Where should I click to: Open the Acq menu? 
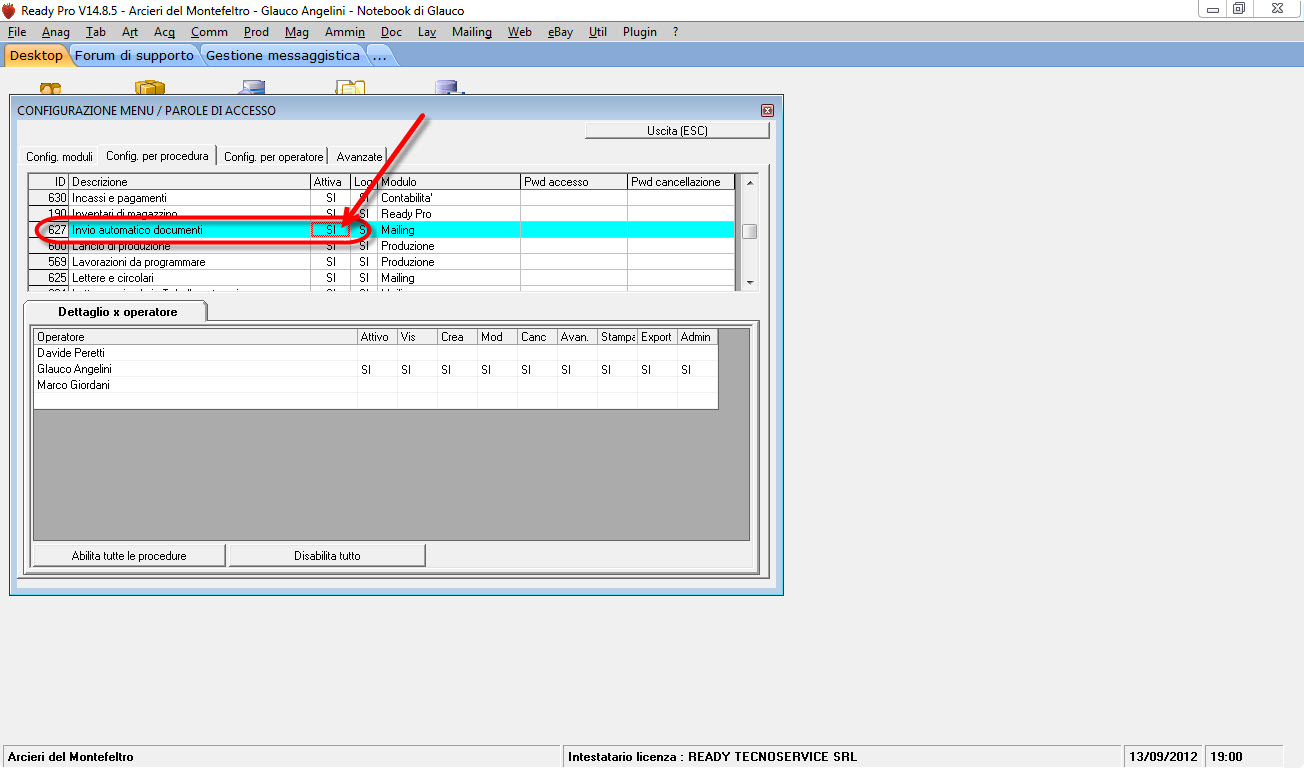pos(164,32)
